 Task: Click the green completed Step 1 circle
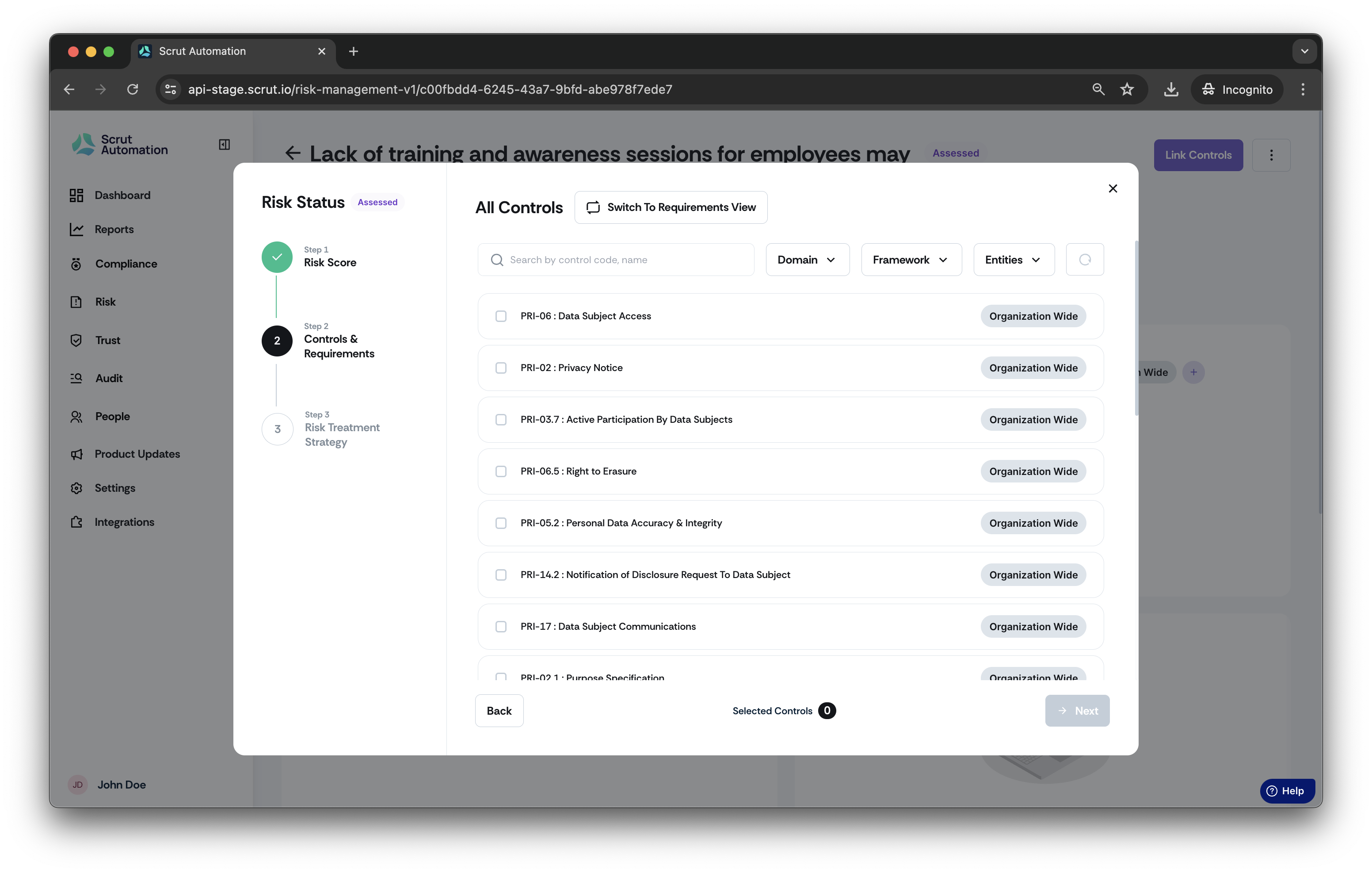(277, 257)
